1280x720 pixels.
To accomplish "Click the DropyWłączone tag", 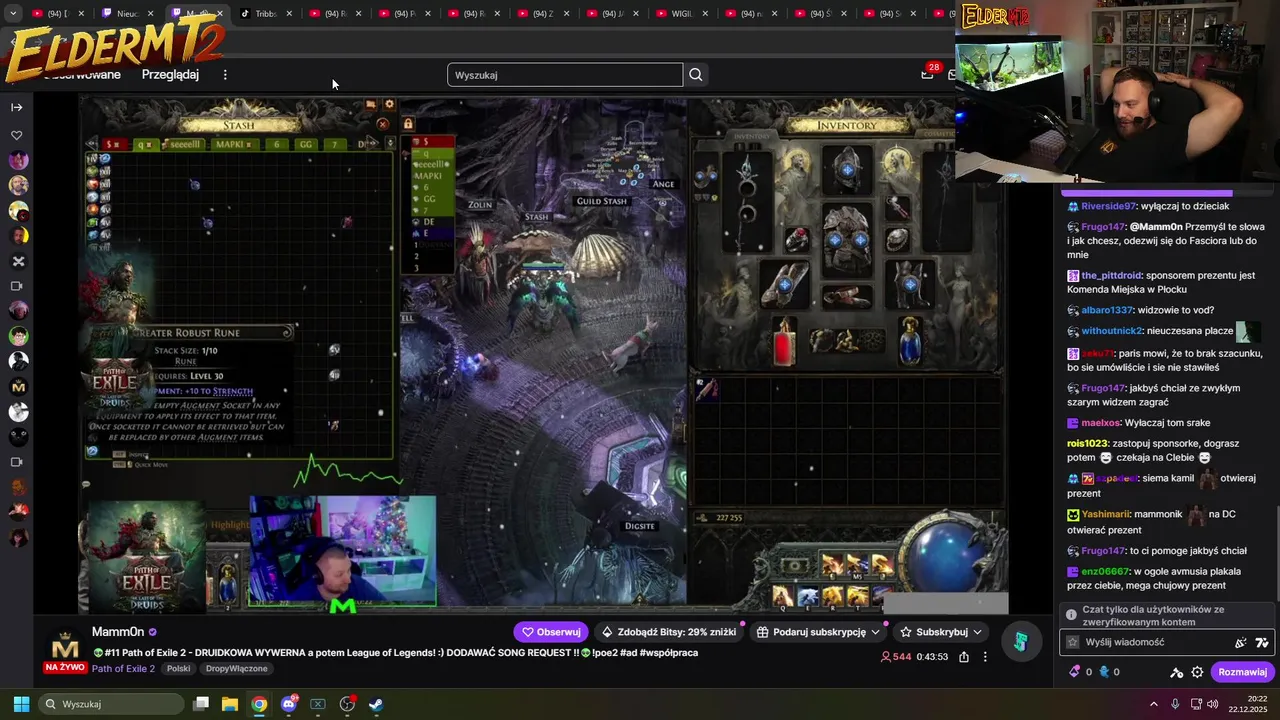I will point(236,668).
